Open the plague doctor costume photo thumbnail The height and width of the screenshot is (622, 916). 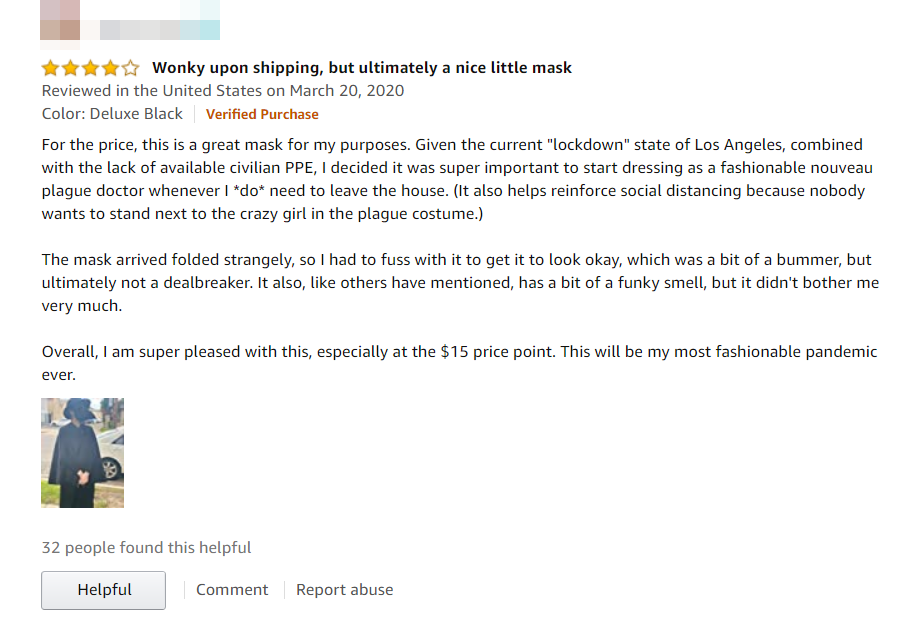pos(82,453)
